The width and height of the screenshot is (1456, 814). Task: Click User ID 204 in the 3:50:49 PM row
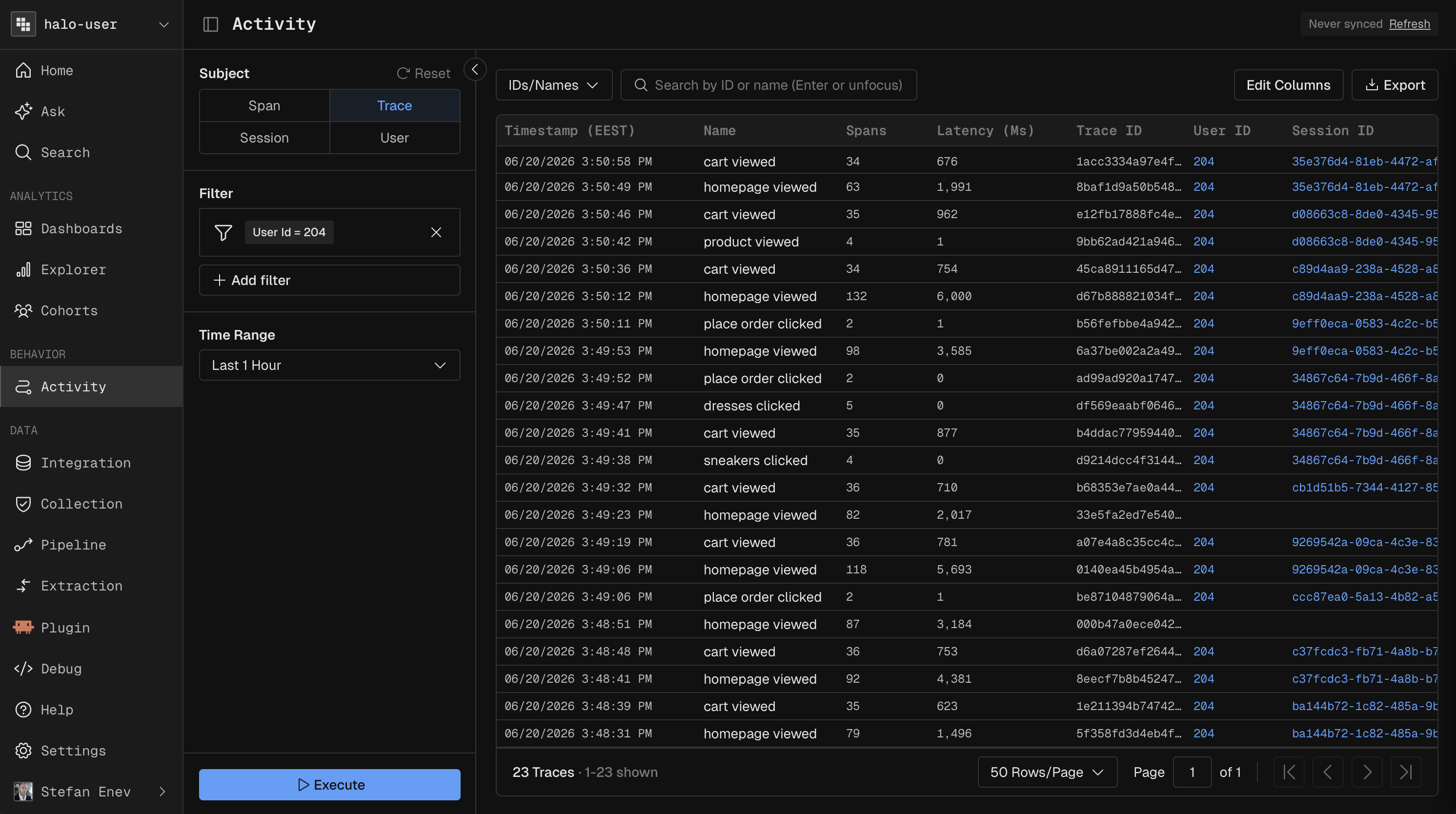pyautogui.click(x=1203, y=187)
